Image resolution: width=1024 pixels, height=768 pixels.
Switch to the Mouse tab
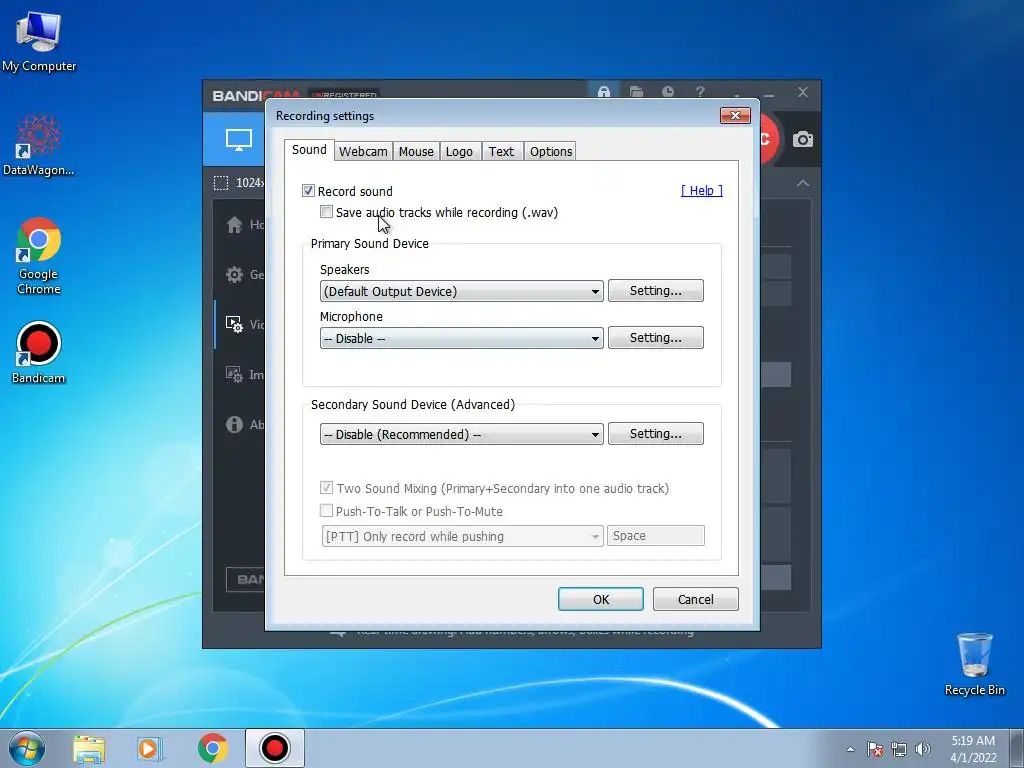(x=416, y=152)
